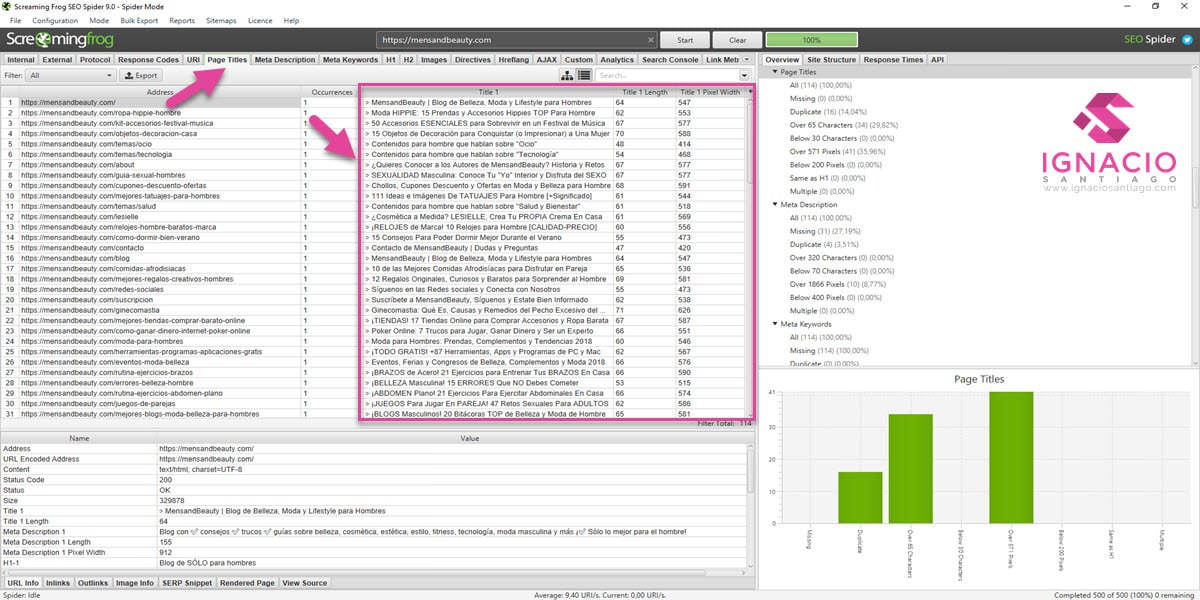Open the search options dropdown arrow
This screenshot has height=600, width=1200.
point(744,75)
